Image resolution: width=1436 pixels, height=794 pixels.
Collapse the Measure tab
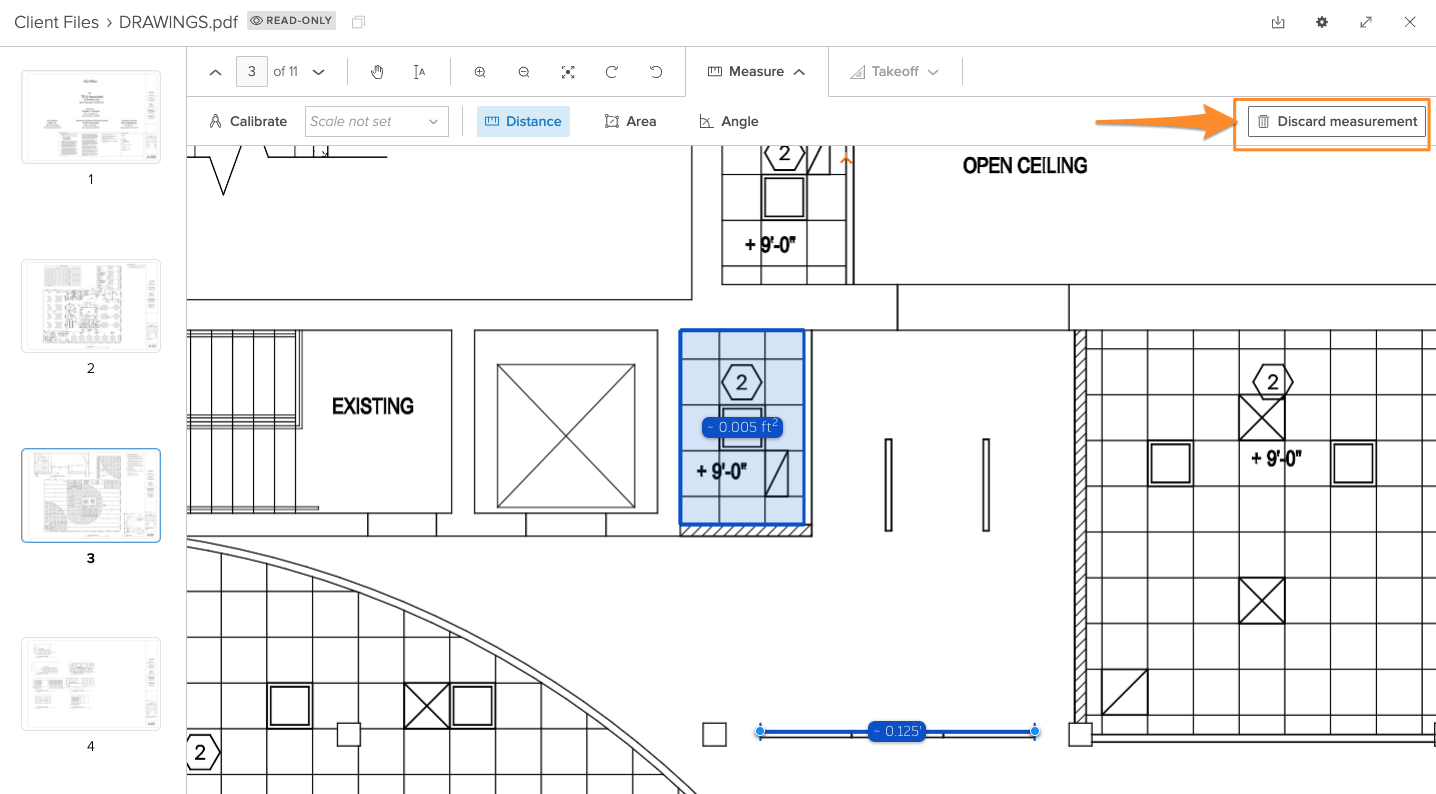pos(757,72)
